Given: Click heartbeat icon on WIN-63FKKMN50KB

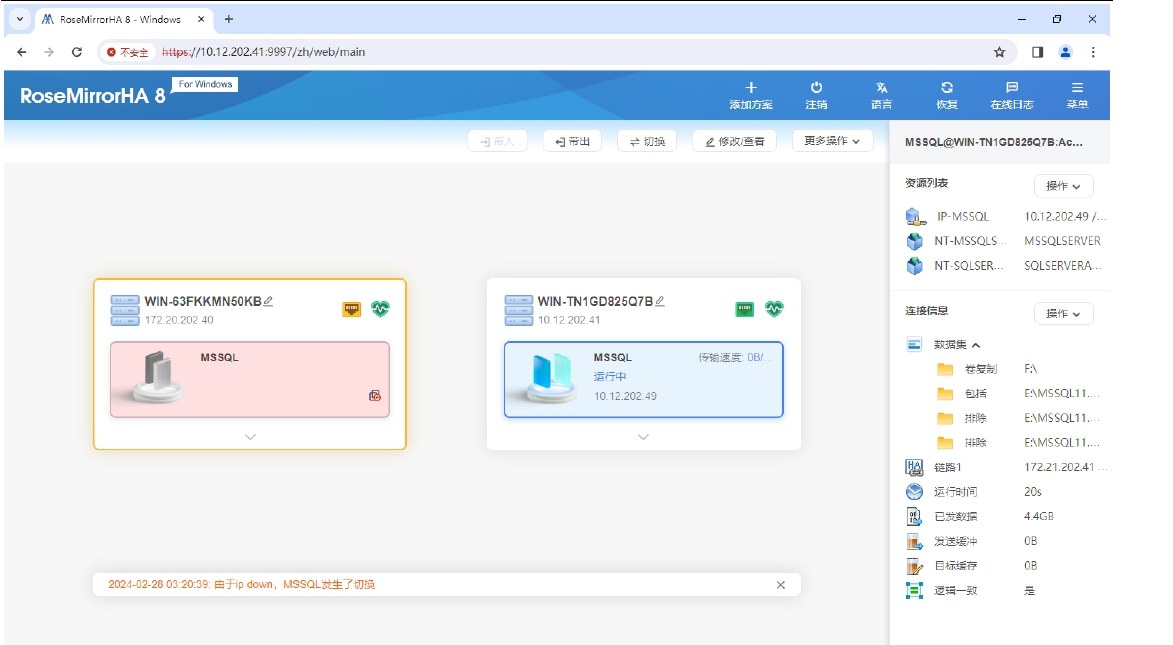Looking at the screenshot, I should [381, 308].
